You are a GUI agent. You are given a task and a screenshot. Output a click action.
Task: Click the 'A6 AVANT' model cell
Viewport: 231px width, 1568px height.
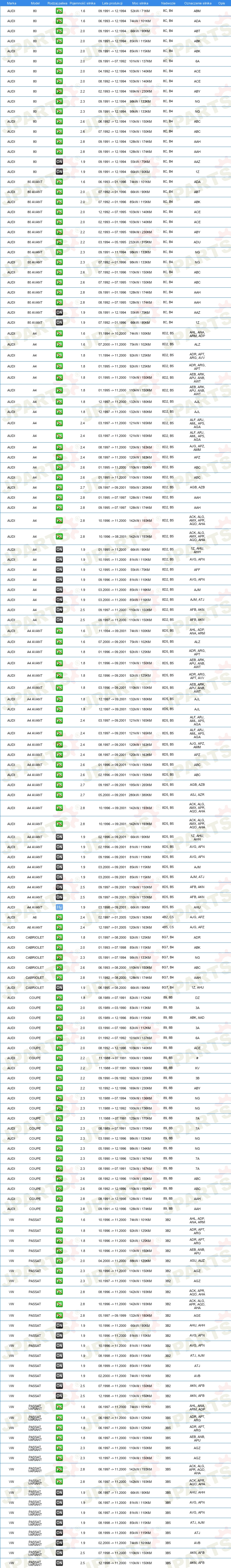[x=35, y=928]
